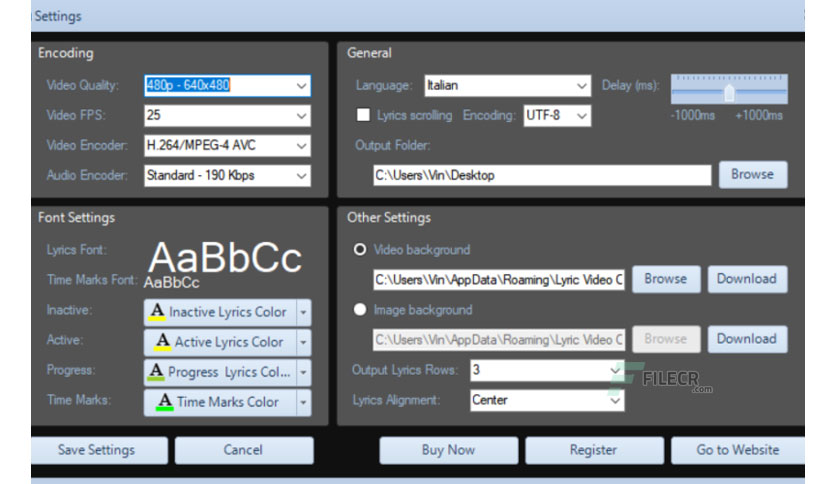Click the large AaBbCc lyrics font preview

coord(225,258)
